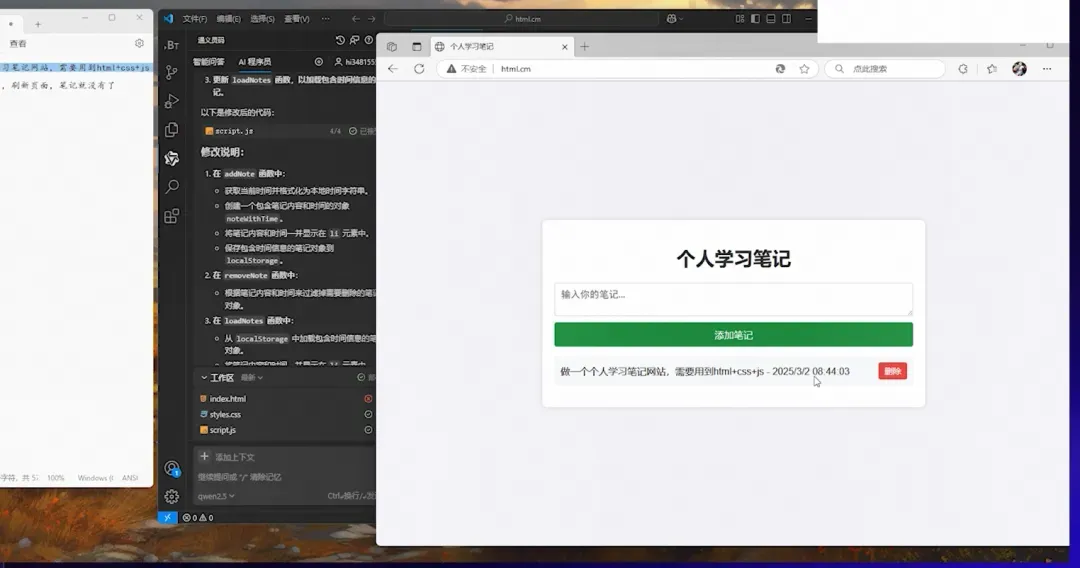Open index.html in the 工作区 list
1080x568 pixels.
228,399
